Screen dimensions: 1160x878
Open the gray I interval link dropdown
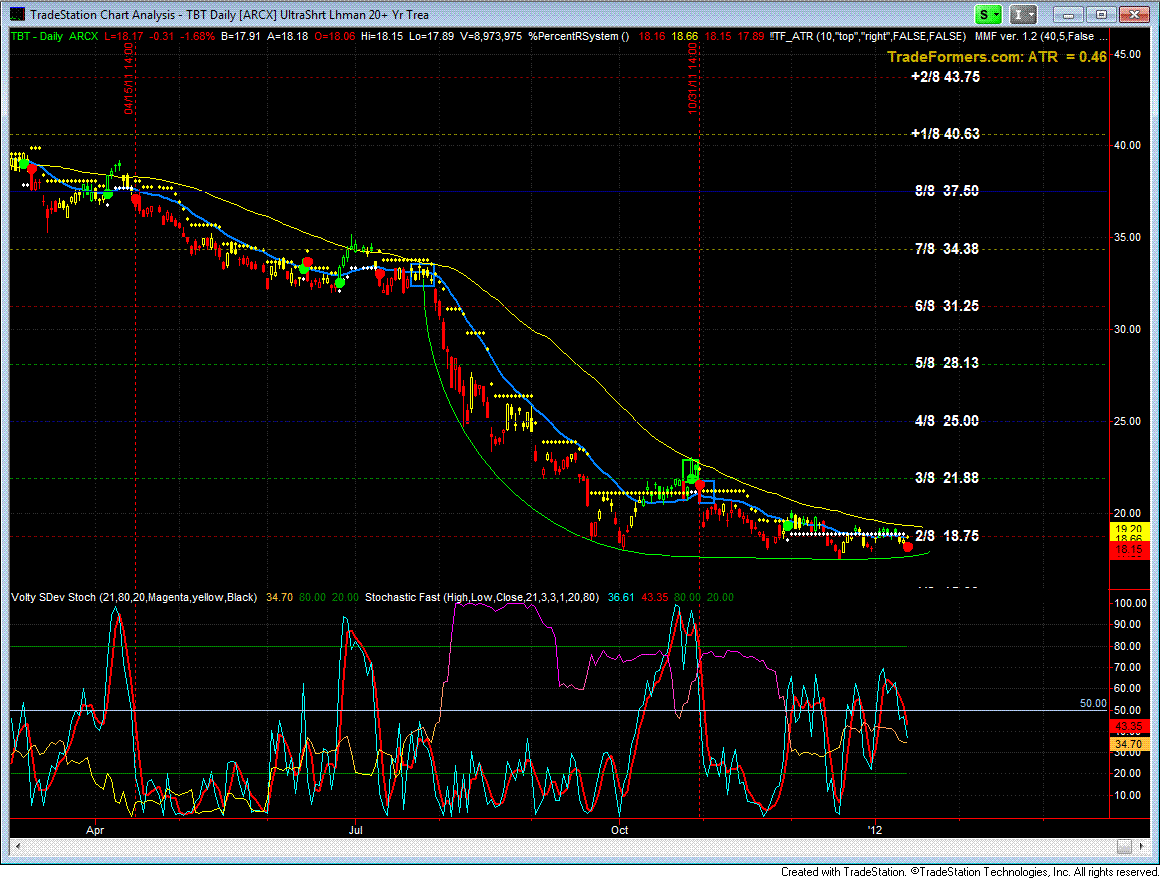point(1024,14)
